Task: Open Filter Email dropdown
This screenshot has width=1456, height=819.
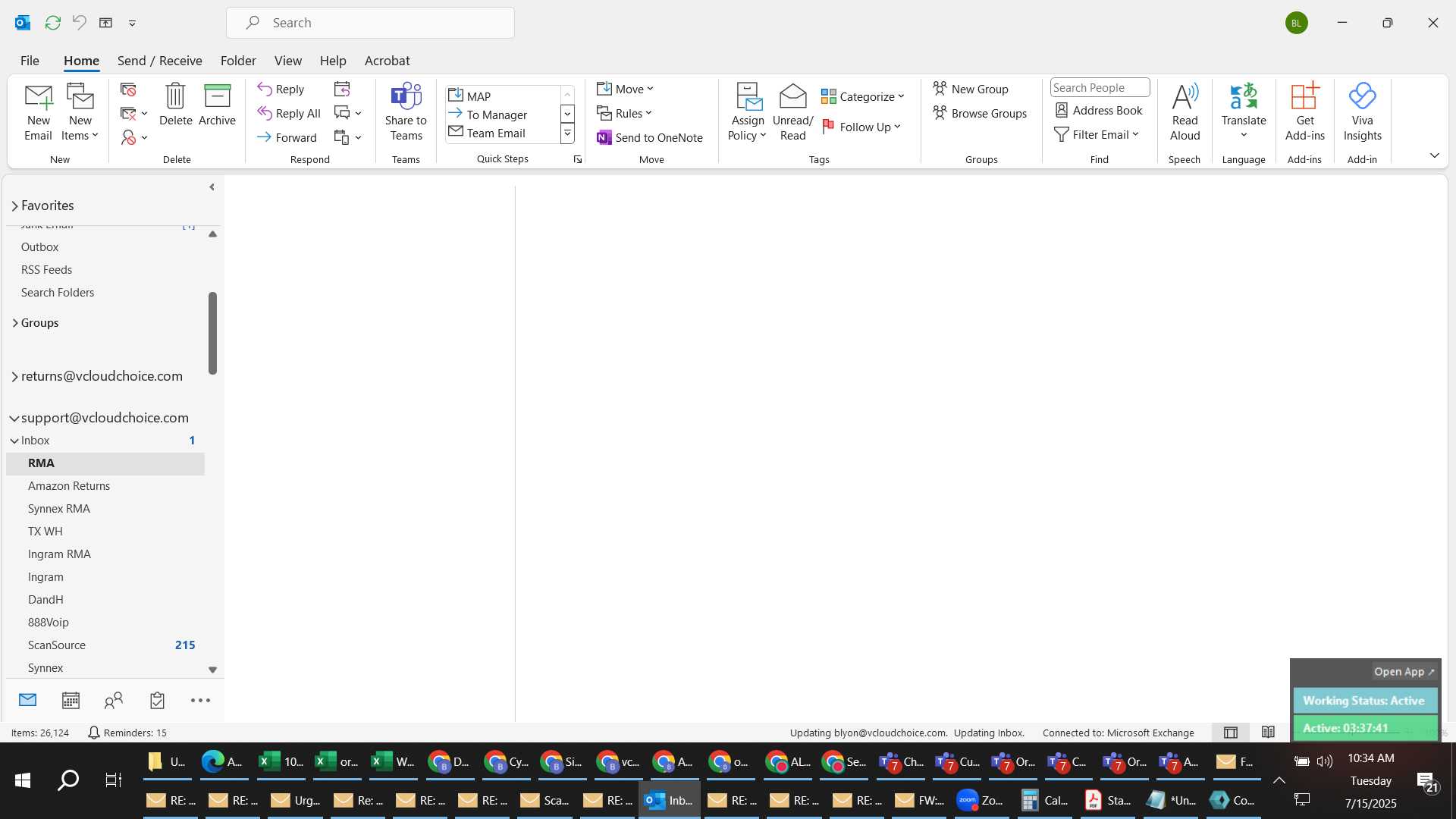Action: pyautogui.click(x=1097, y=134)
